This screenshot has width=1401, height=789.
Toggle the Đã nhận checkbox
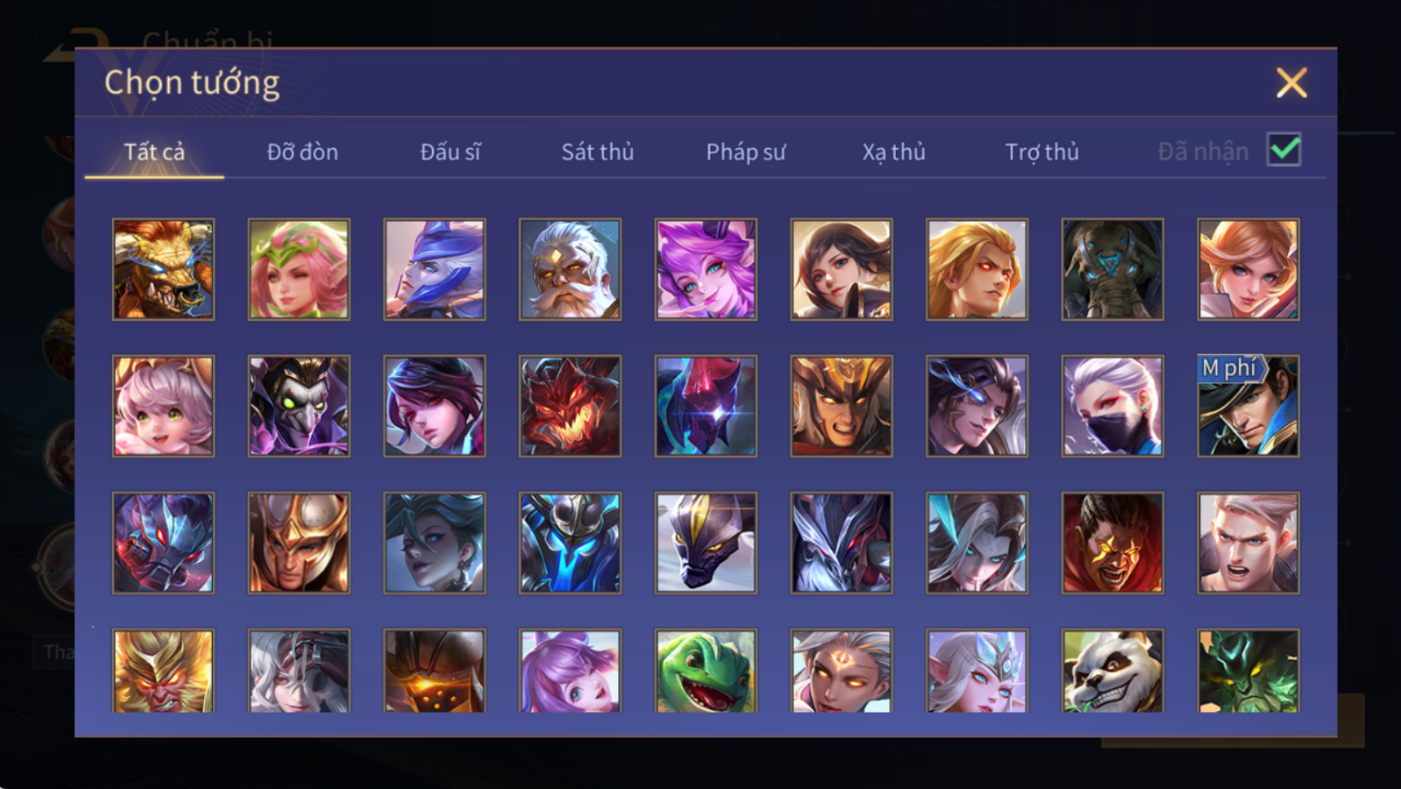point(1284,150)
